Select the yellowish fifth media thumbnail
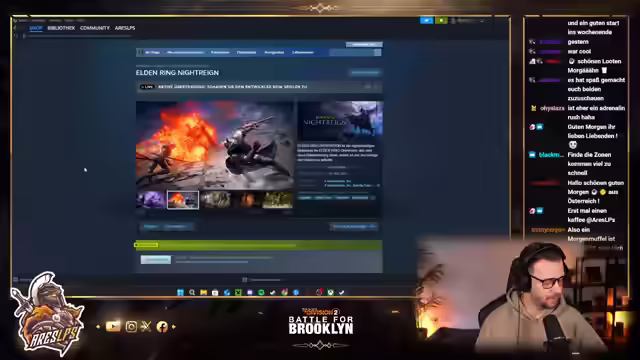The width and height of the screenshot is (640, 360). 278,200
